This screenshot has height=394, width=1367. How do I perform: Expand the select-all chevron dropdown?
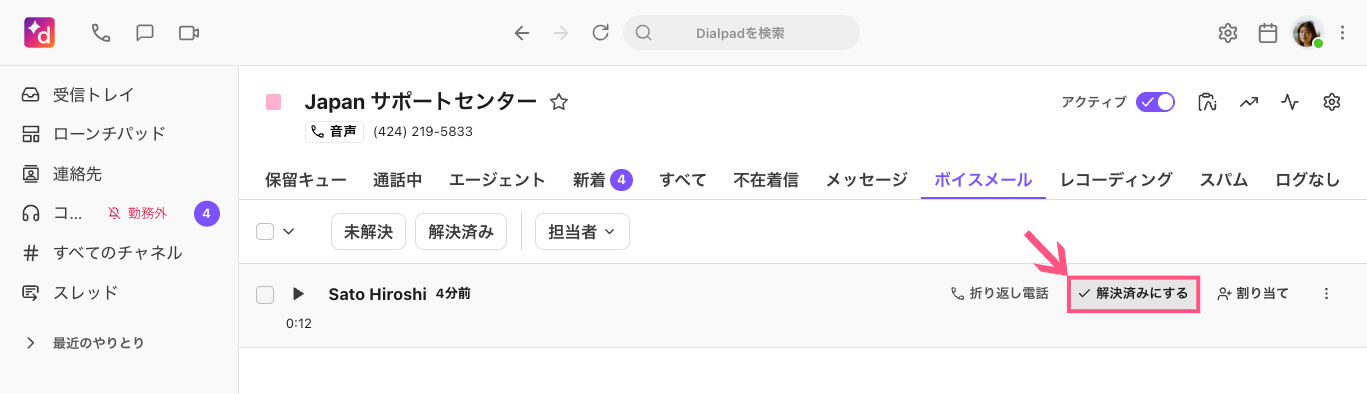pos(289,231)
